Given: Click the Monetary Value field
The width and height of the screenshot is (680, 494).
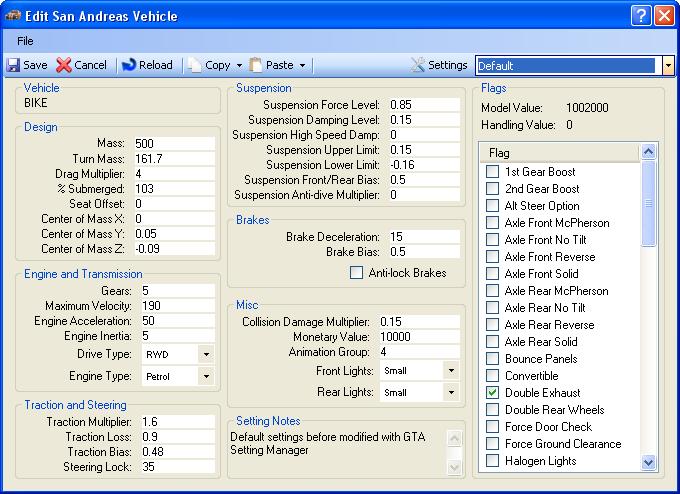Looking at the screenshot, I should [419, 337].
